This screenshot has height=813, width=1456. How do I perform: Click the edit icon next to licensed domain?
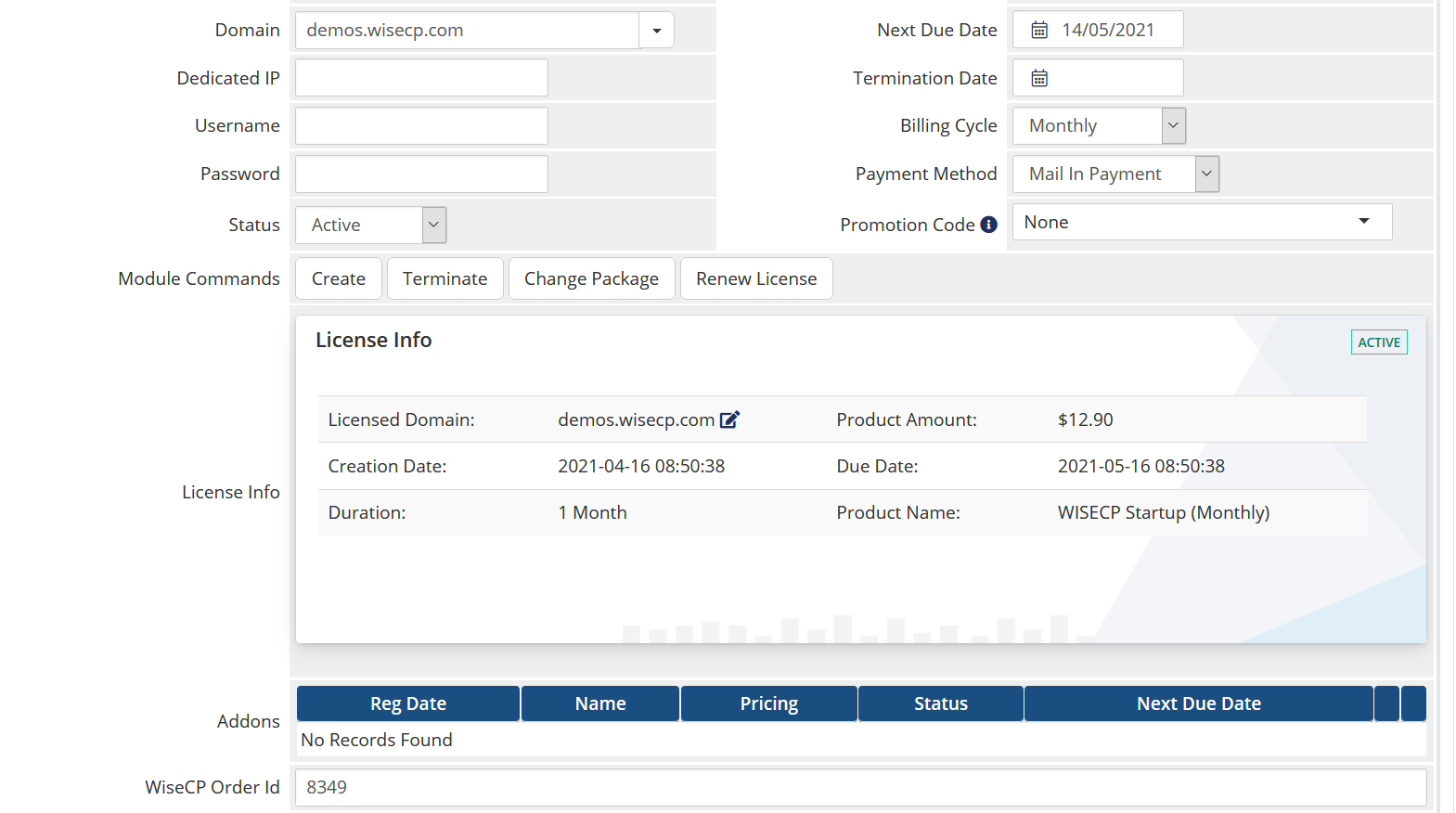[729, 419]
